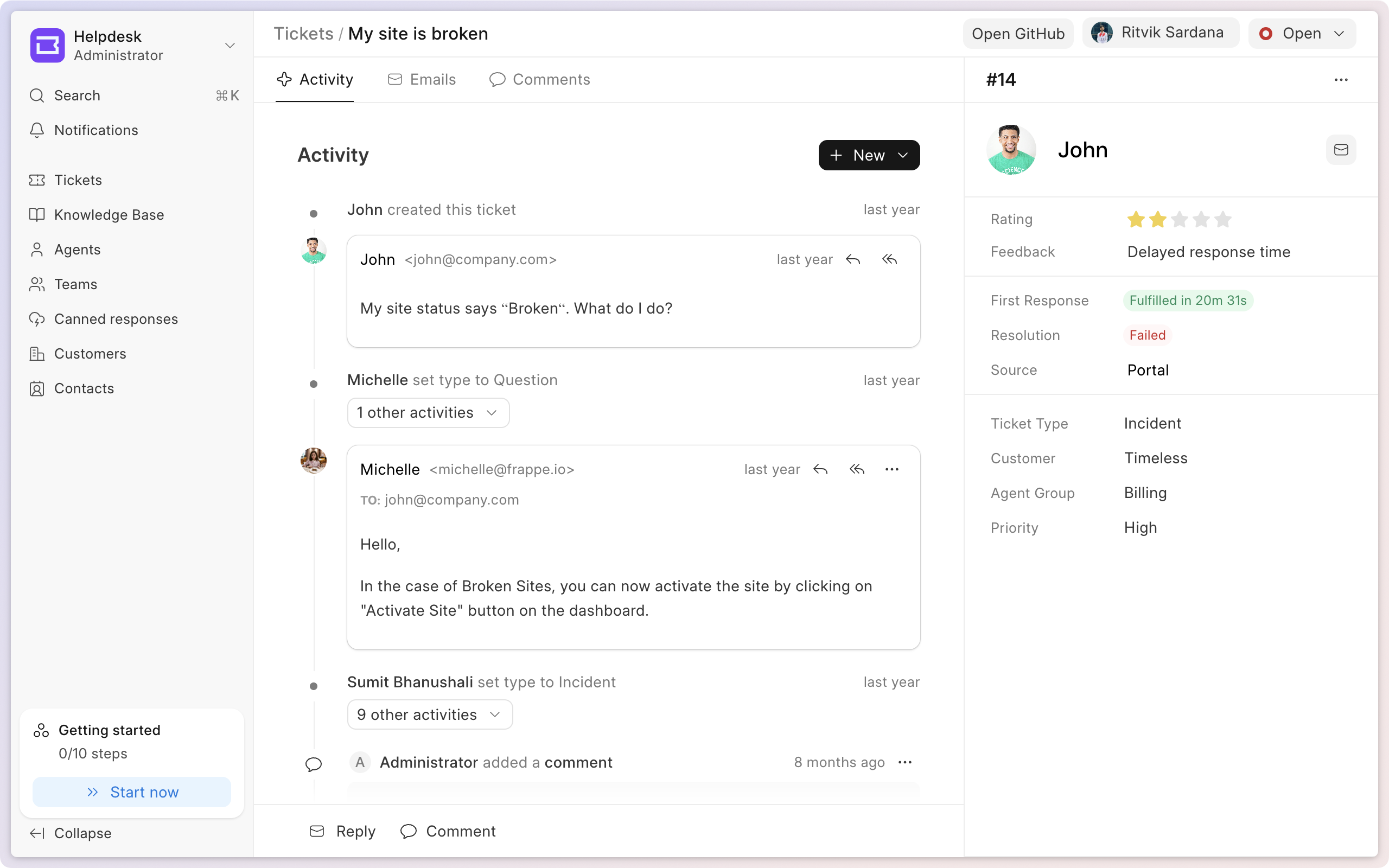
Task: Open Notifications via the bell icon
Action: [95, 130]
